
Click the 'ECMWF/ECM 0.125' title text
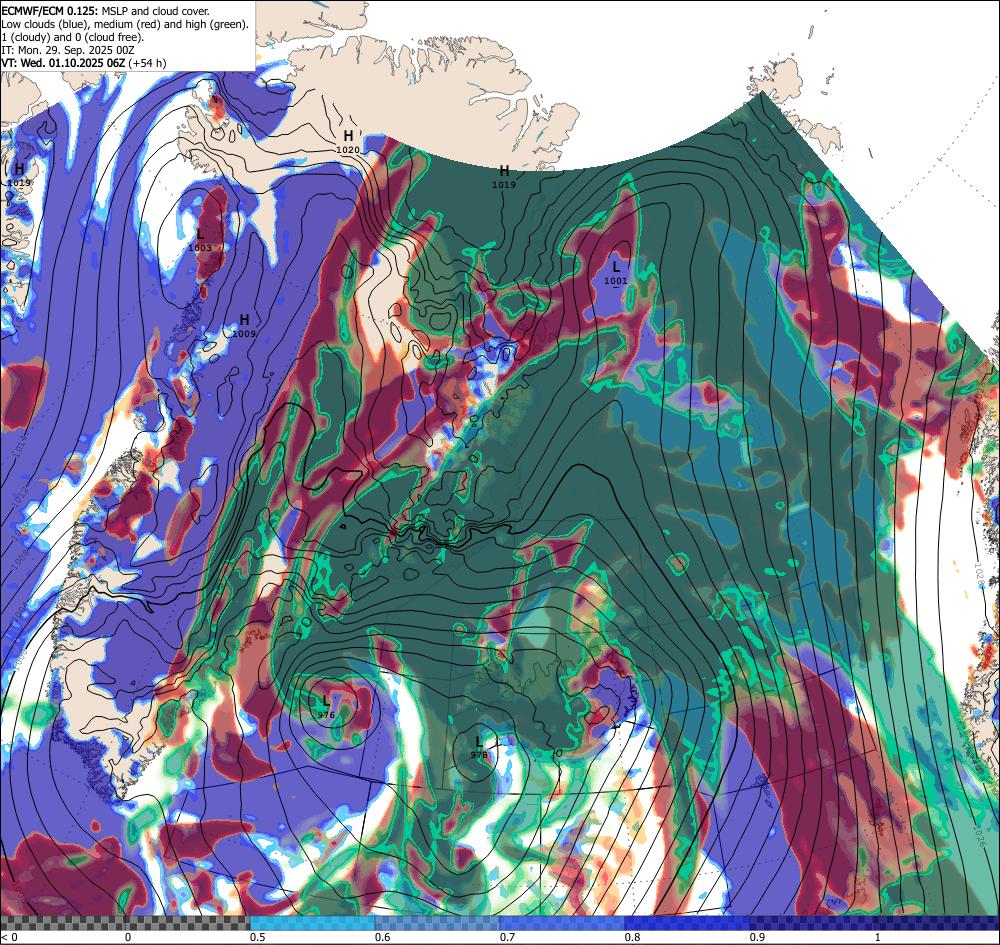[50, 11]
